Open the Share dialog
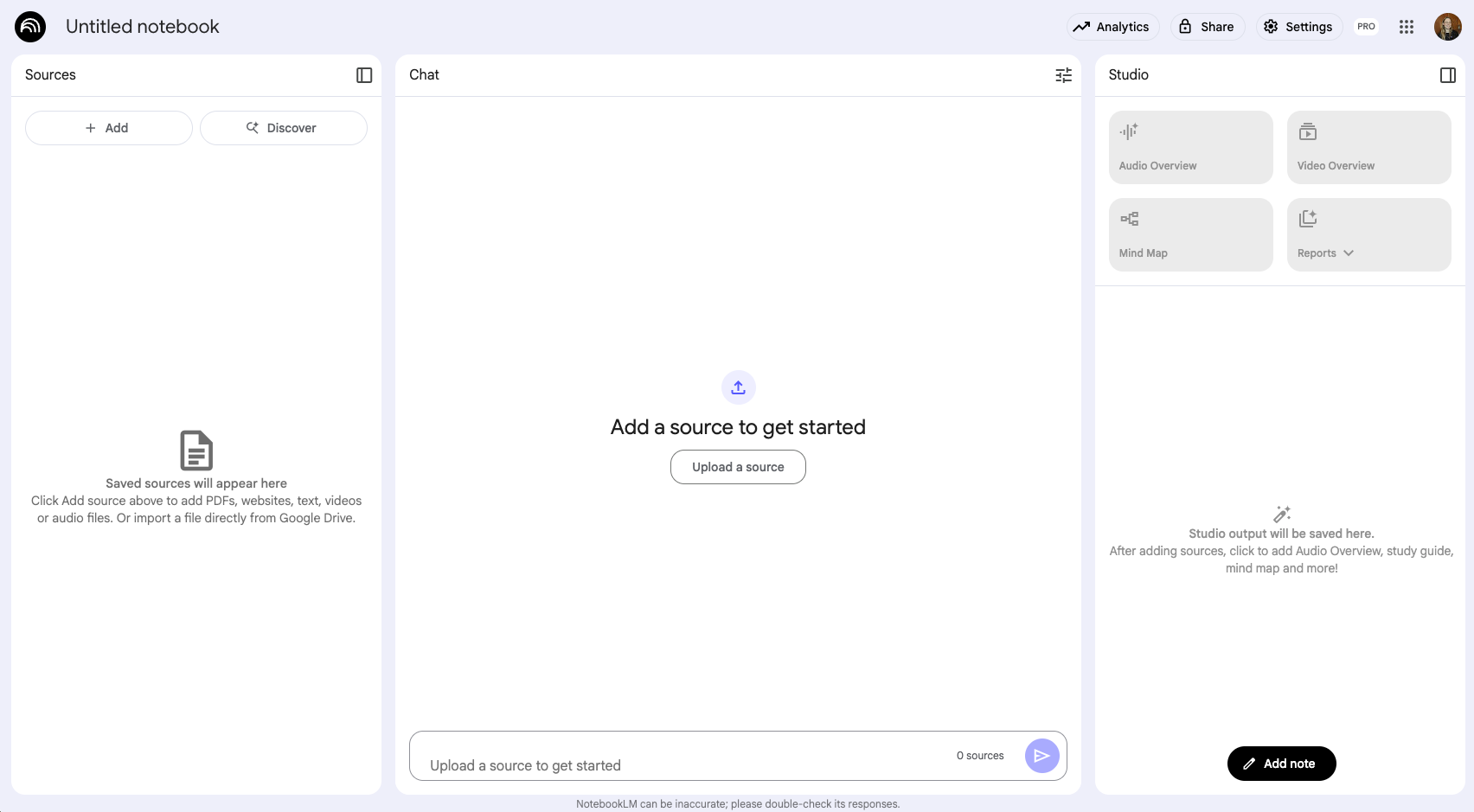This screenshot has height=812, width=1474. 1207,27
